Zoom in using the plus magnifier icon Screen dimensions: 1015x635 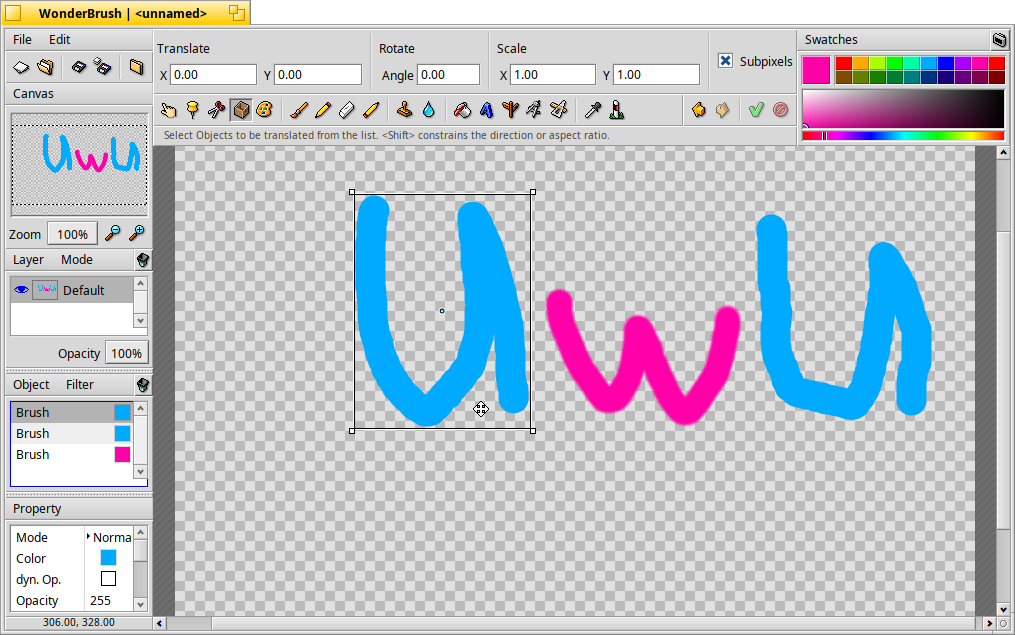point(137,233)
